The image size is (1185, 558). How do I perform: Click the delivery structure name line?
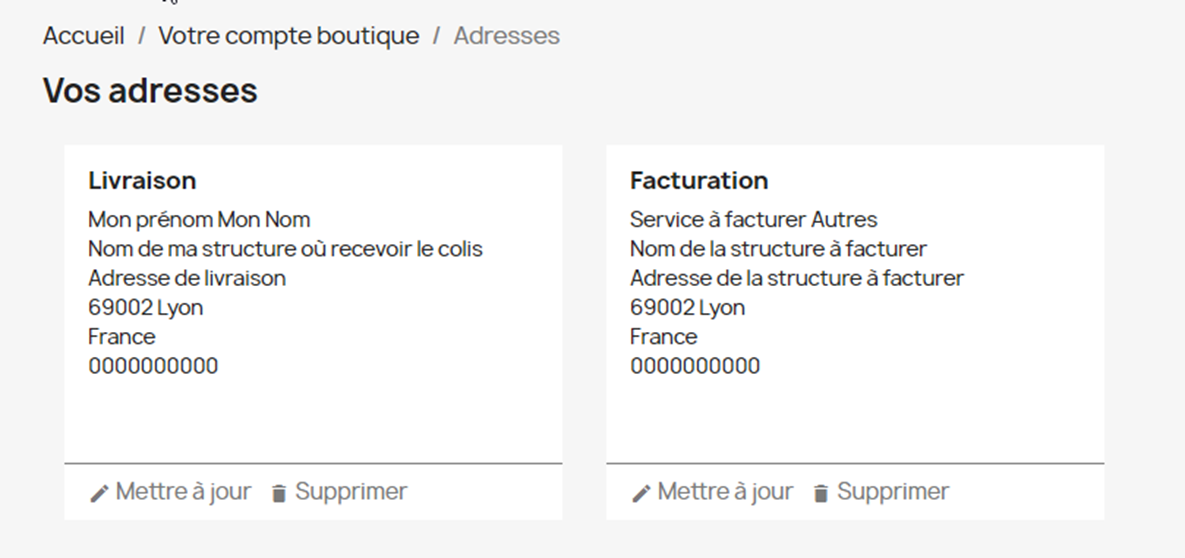point(285,248)
